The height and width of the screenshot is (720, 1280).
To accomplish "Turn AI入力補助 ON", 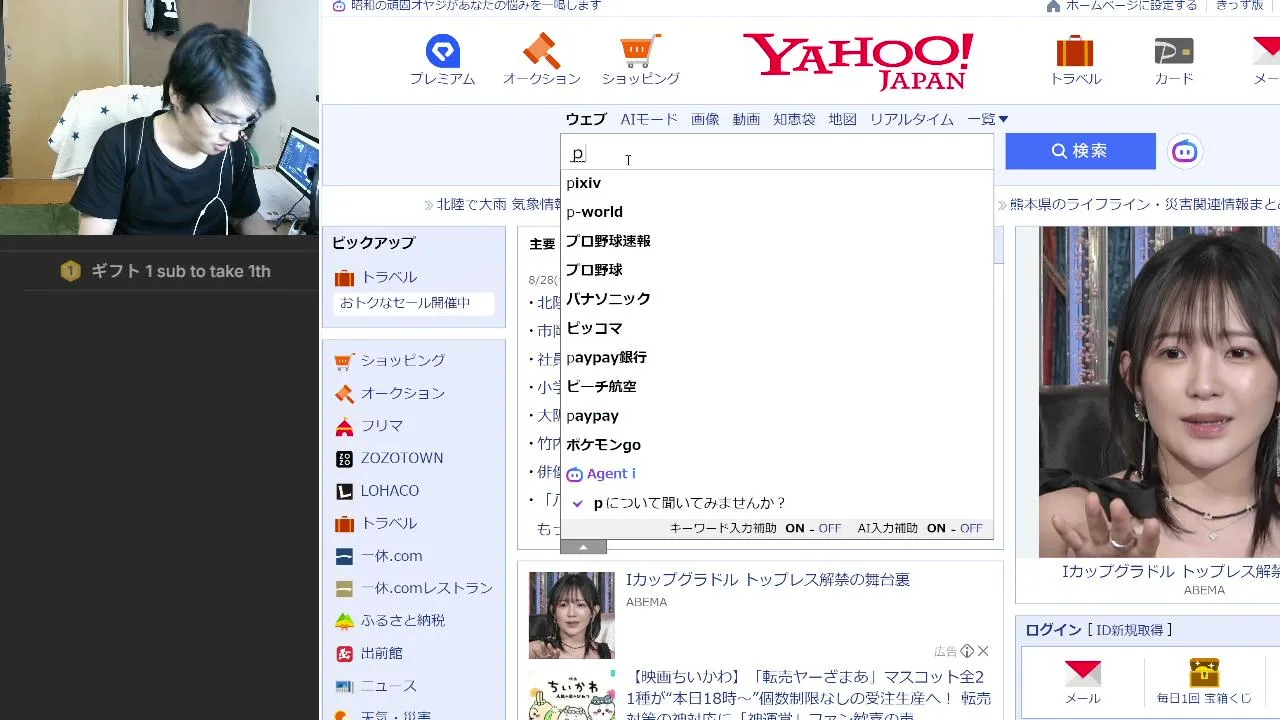I will tap(937, 528).
